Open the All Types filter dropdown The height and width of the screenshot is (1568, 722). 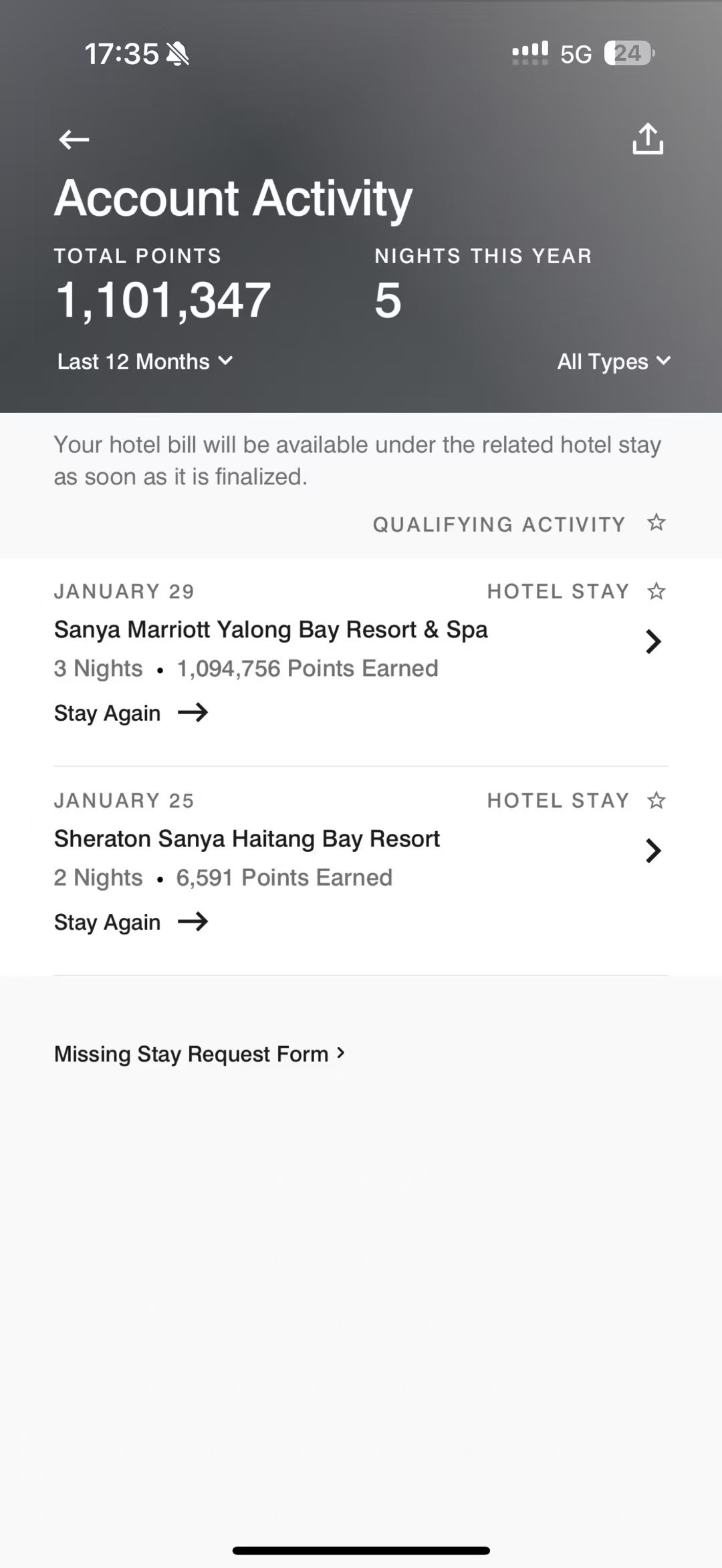pos(614,361)
